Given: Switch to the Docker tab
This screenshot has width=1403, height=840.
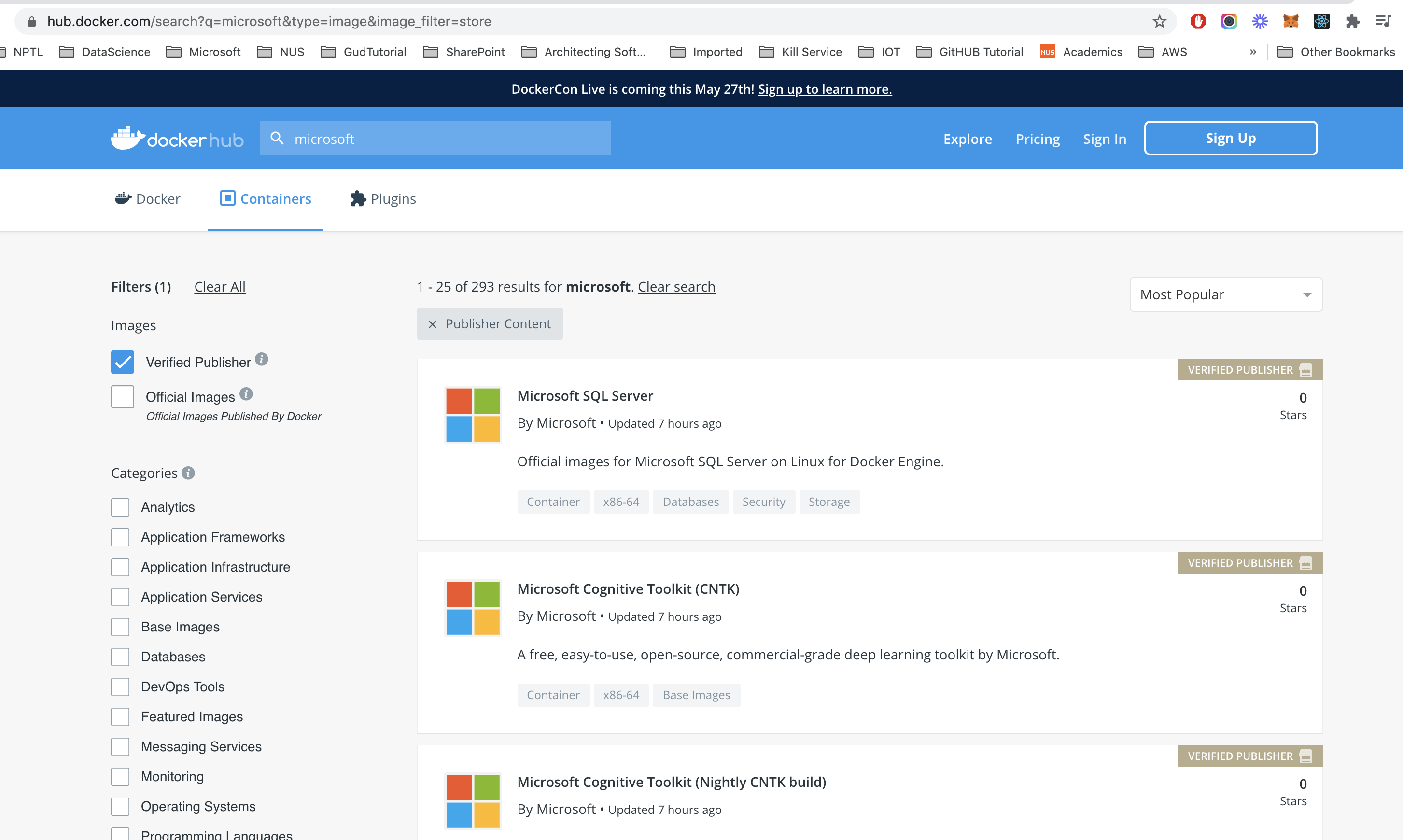Looking at the screenshot, I should click(x=147, y=198).
